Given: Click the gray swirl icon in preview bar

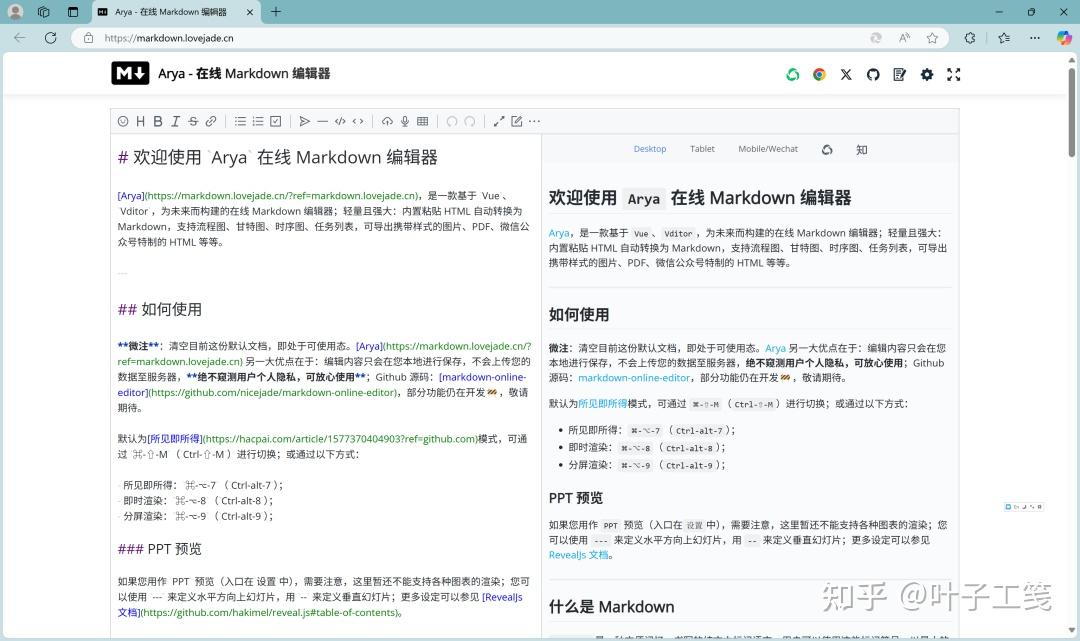Looking at the screenshot, I should [x=827, y=149].
